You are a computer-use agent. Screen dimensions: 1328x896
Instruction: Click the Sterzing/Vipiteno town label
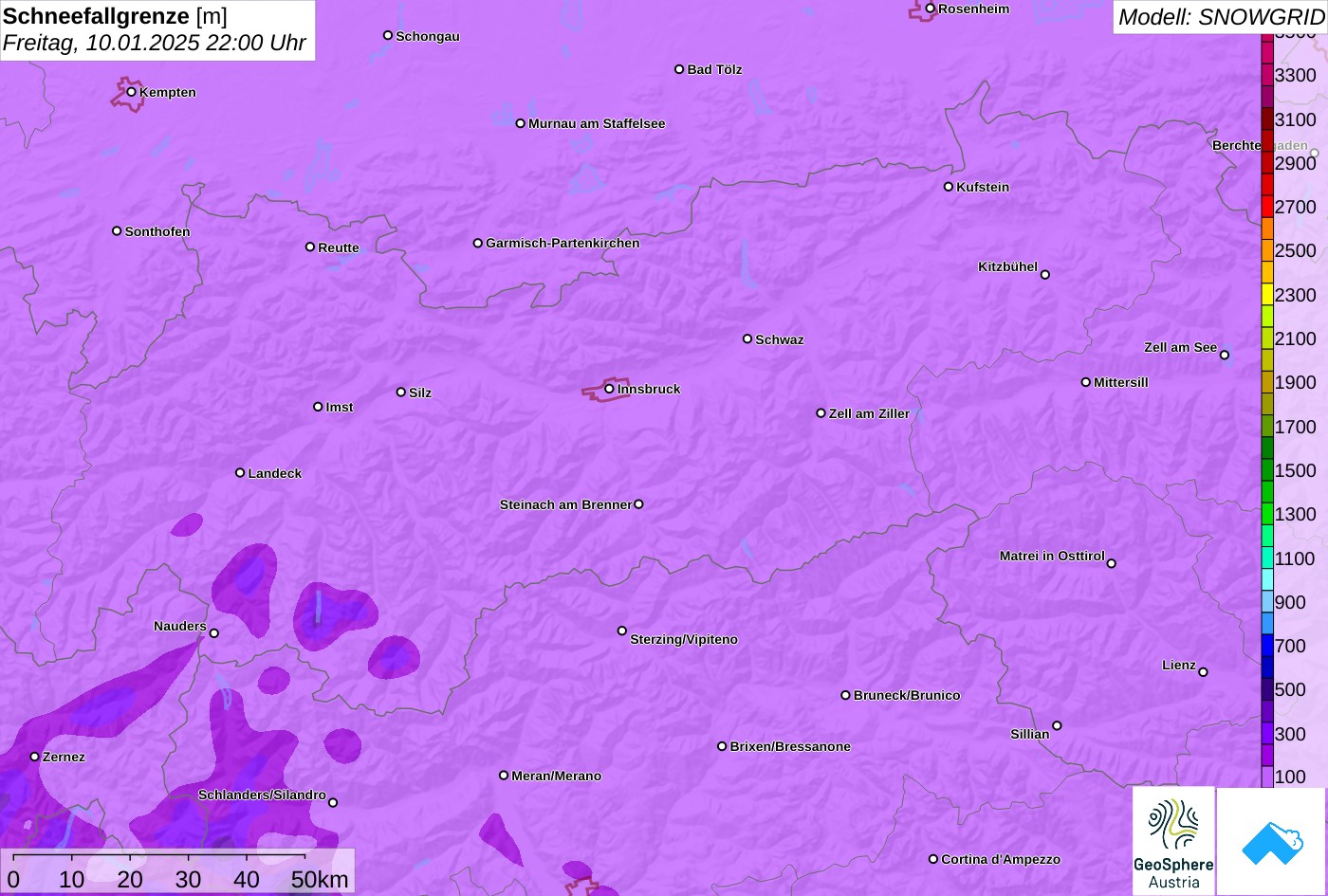click(684, 640)
